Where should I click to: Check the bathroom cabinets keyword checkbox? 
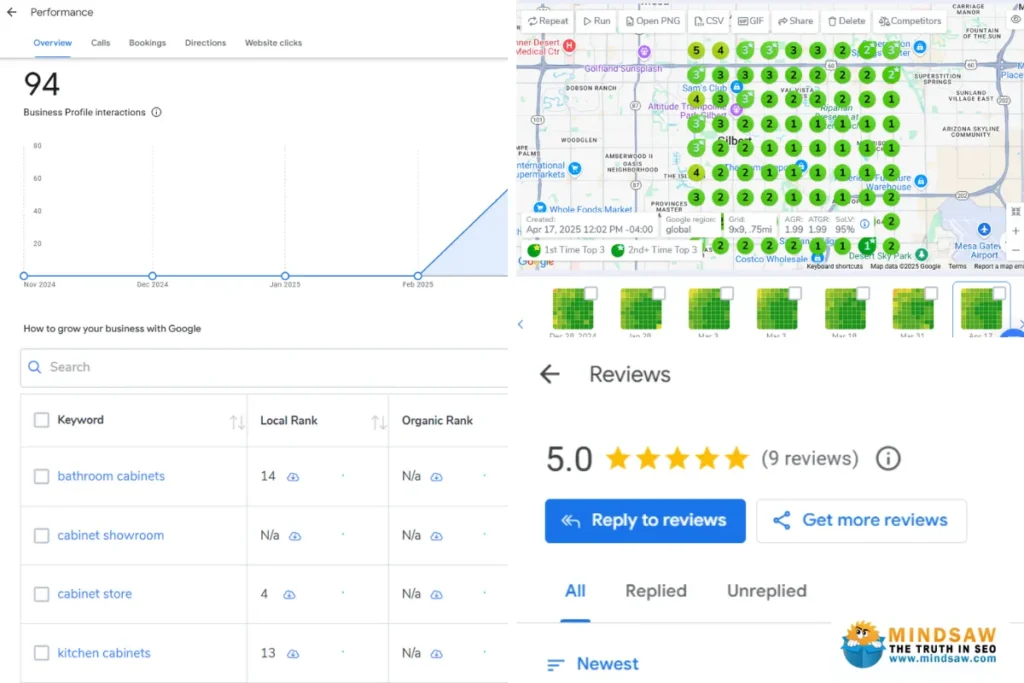coord(41,476)
